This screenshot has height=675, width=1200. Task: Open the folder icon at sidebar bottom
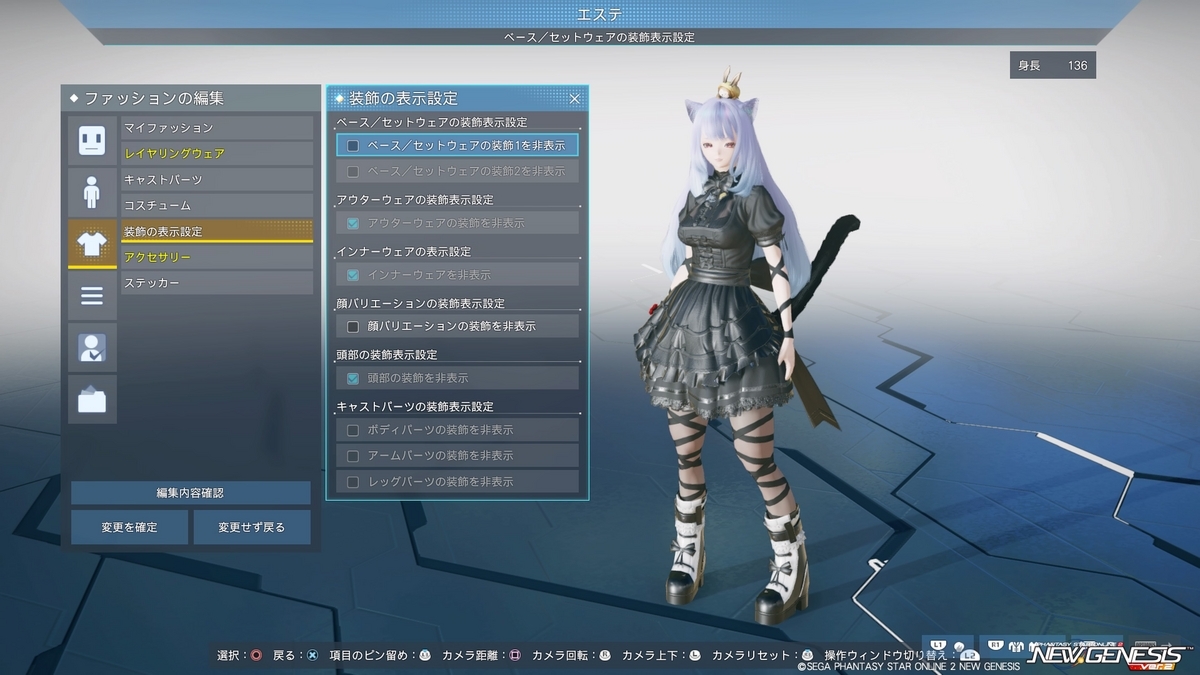click(x=92, y=399)
